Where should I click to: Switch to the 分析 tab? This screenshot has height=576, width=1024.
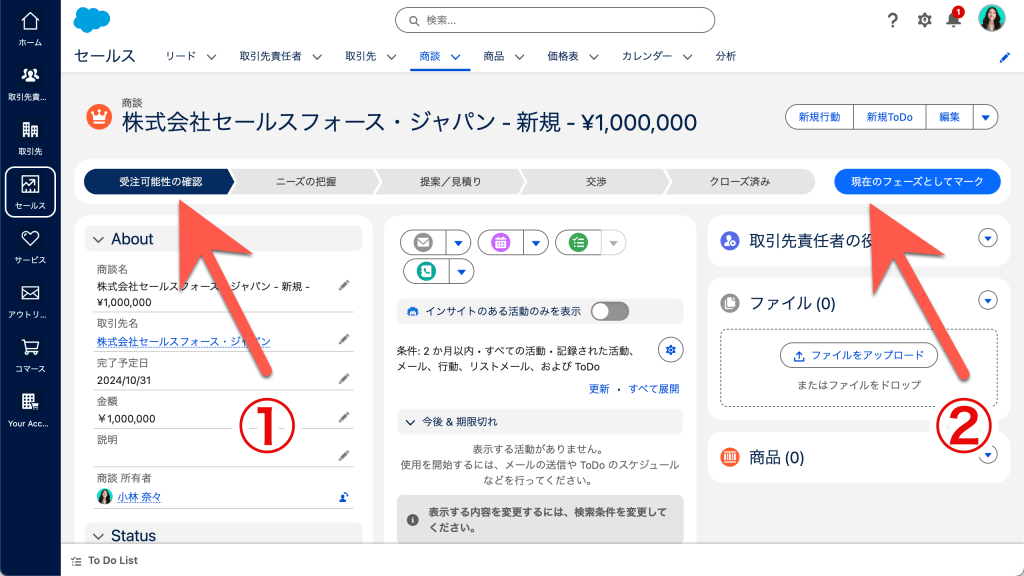pyautogui.click(x=726, y=56)
